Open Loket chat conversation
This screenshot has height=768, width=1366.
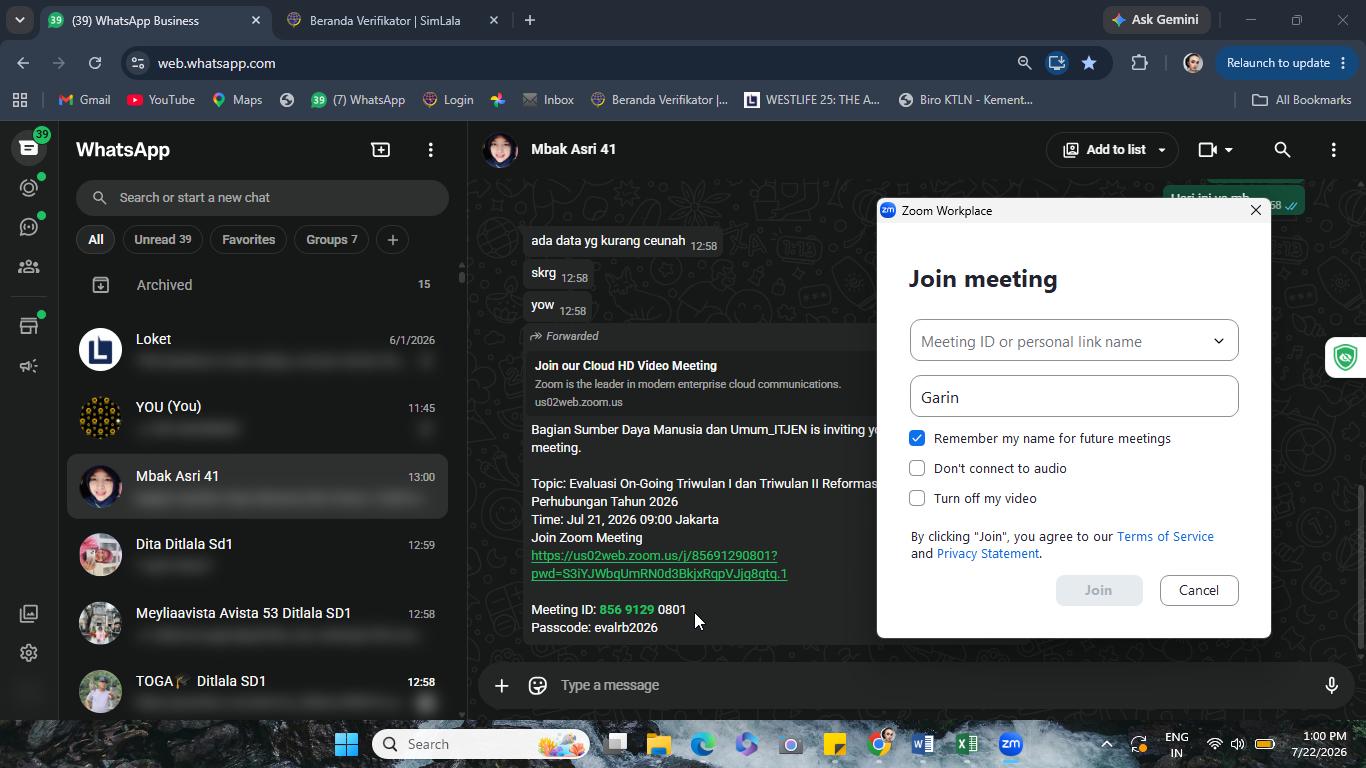pos(258,350)
